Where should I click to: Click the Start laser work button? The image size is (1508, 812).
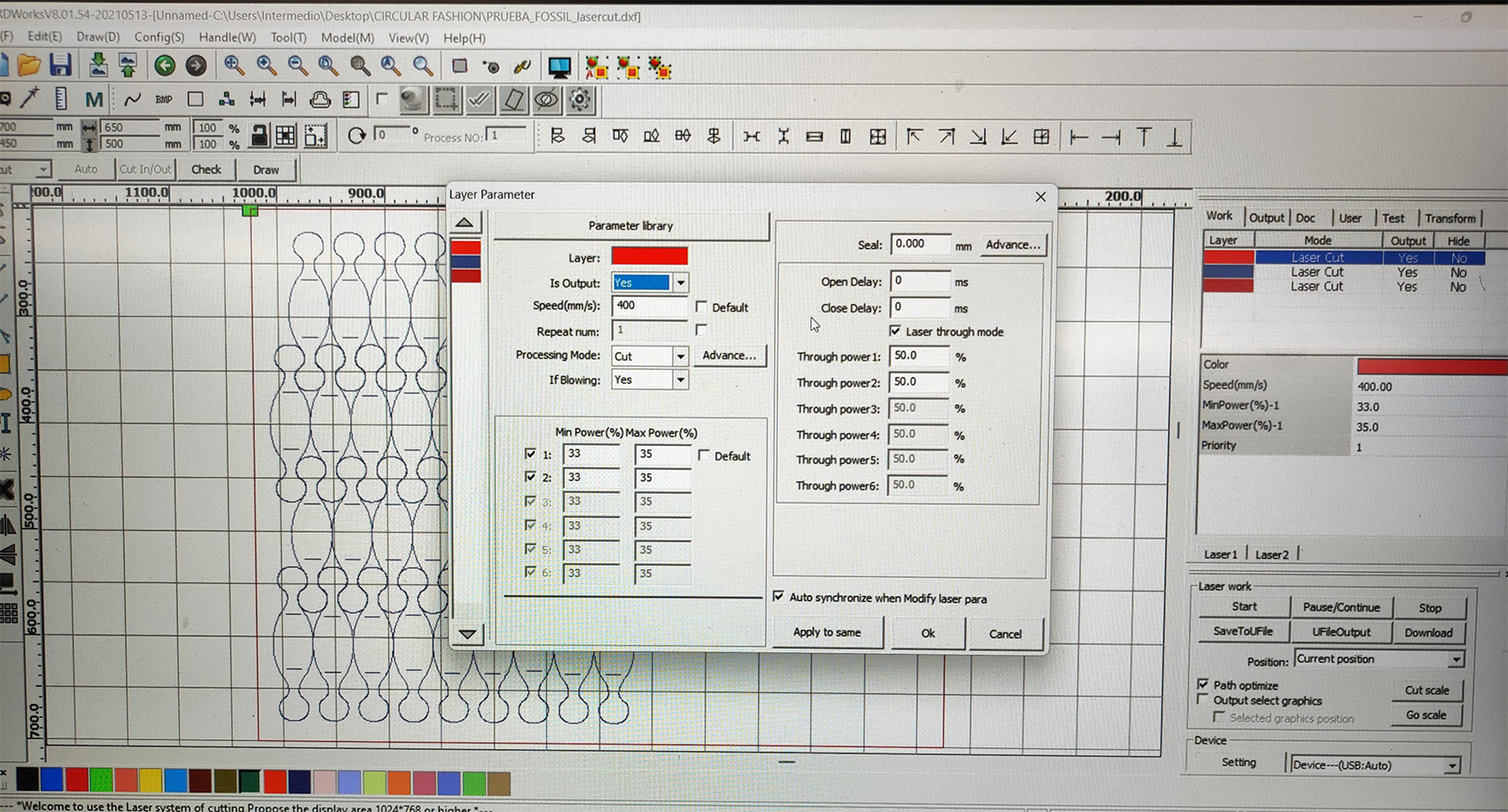coord(1244,606)
